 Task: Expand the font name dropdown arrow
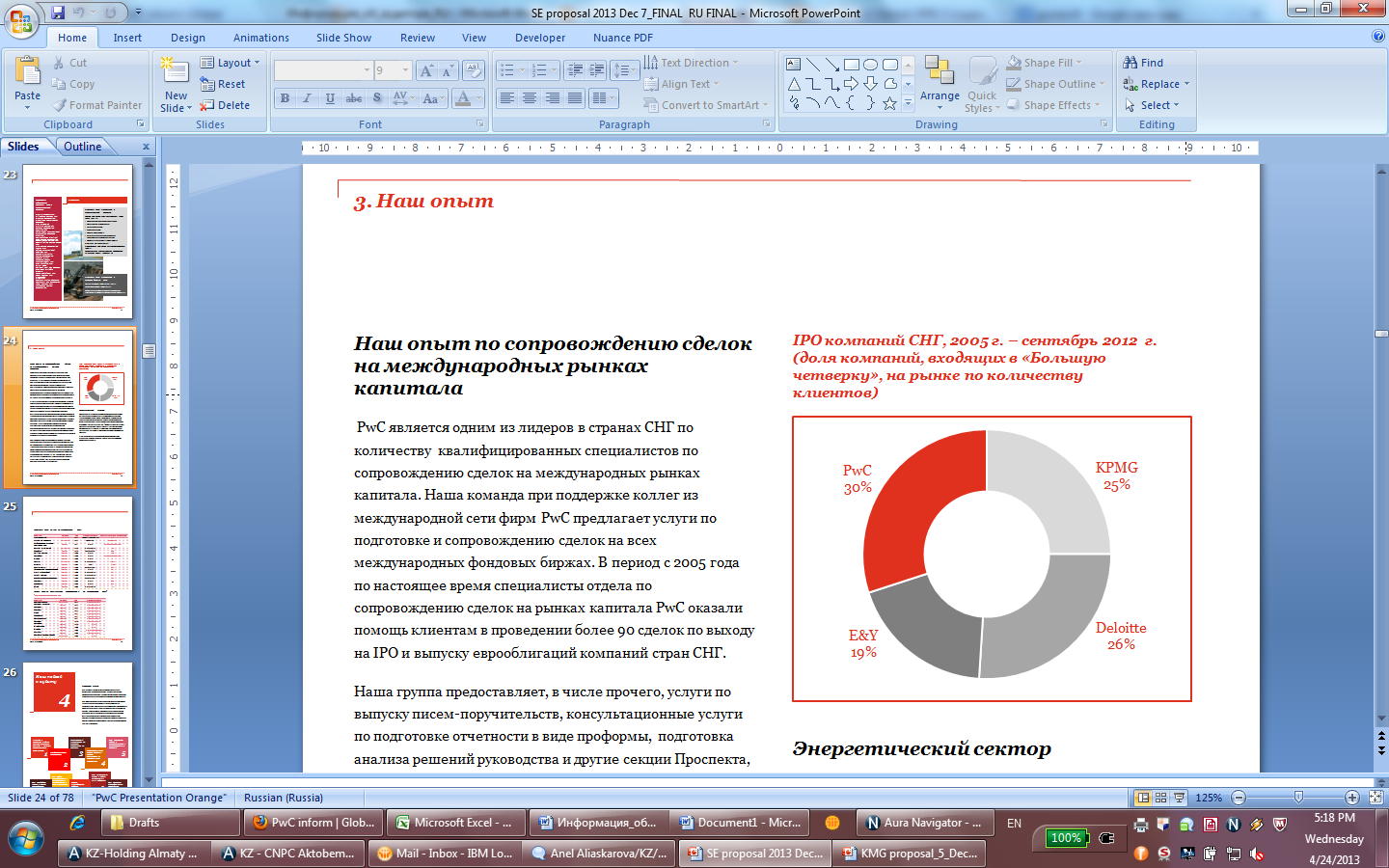367,70
